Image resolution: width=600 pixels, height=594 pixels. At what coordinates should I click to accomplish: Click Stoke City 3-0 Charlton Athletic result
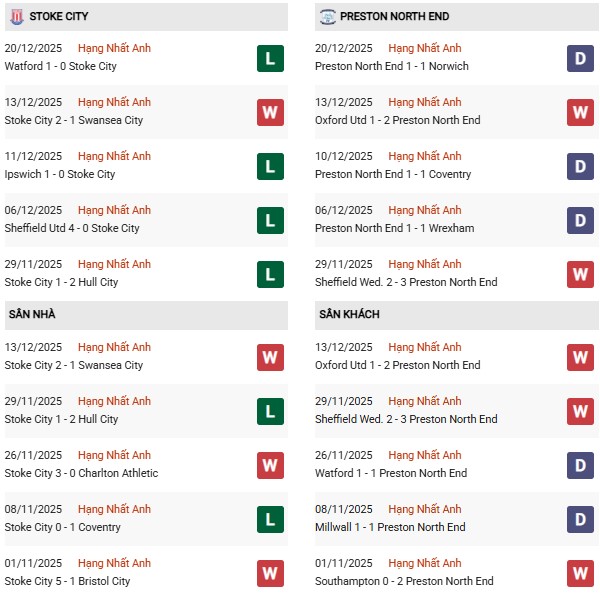pos(81,473)
